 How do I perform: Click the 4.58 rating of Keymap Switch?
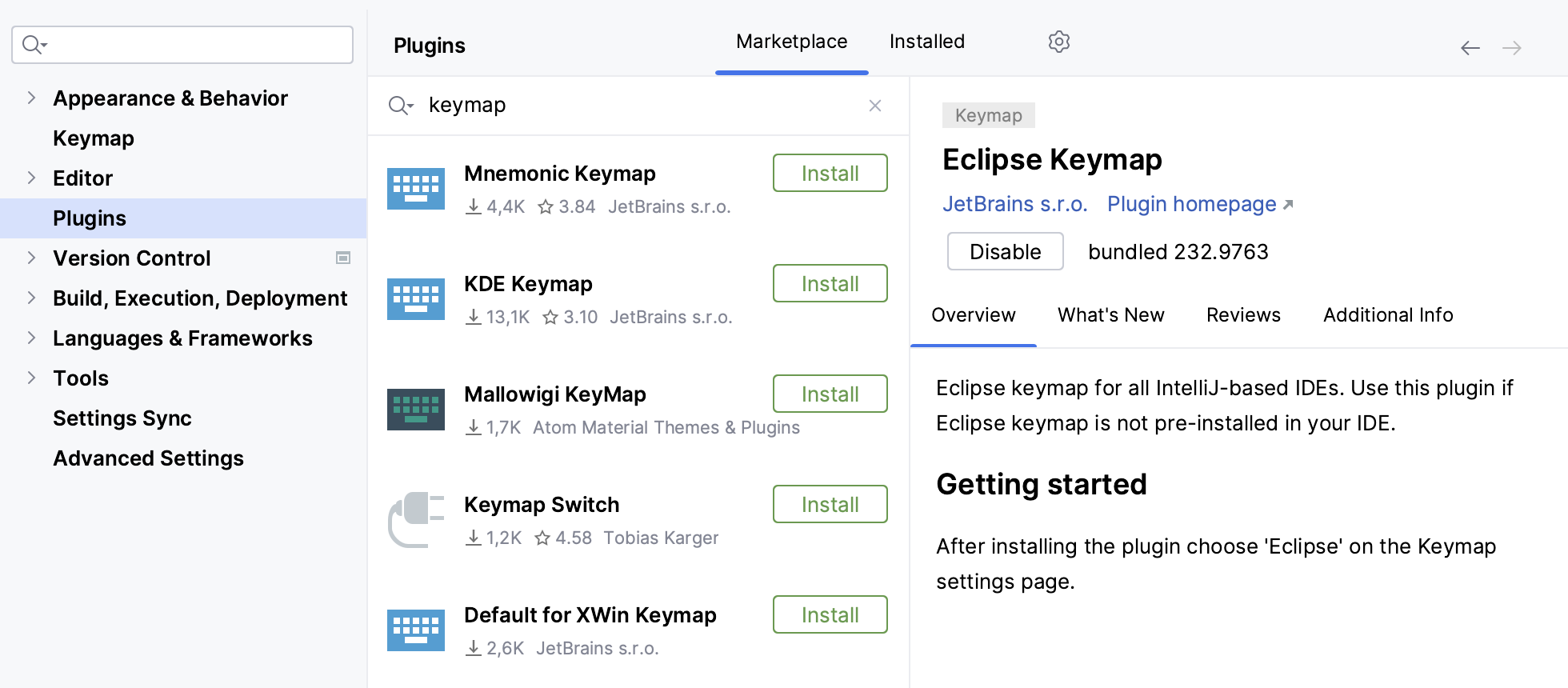click(x=574, y=538)
